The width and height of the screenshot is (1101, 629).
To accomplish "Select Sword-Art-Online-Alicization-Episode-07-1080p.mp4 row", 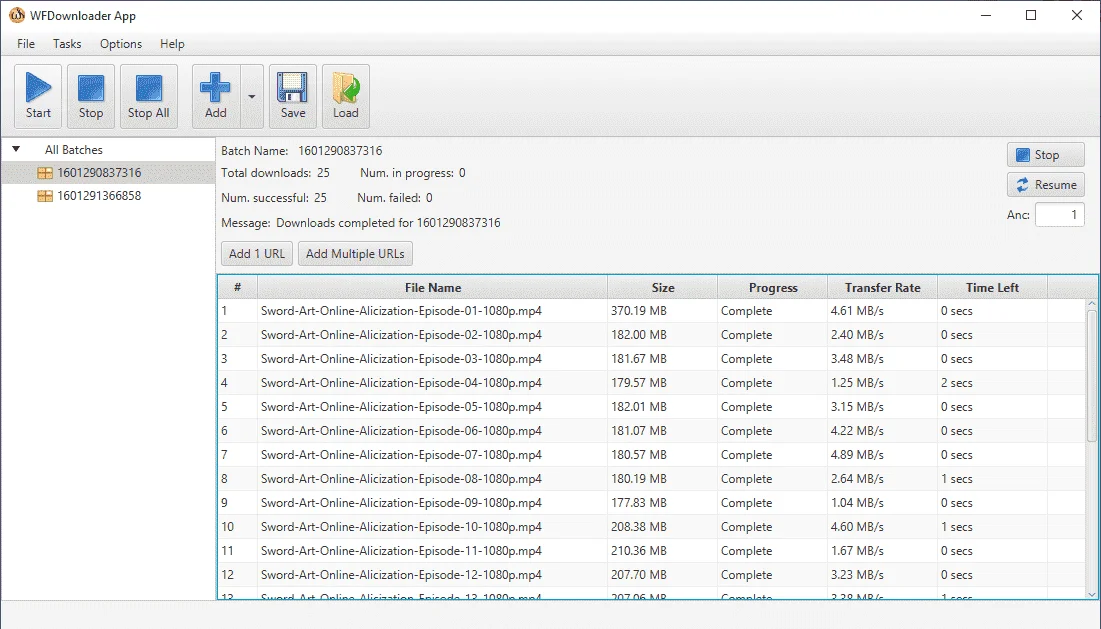I will point(652,455).
